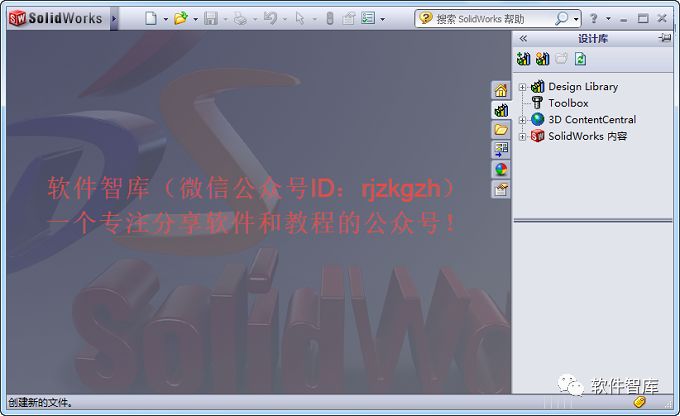The height and width of the screenshot is (416, 680).
Task: Click Add to Library icon
Action: coord(523,59)
